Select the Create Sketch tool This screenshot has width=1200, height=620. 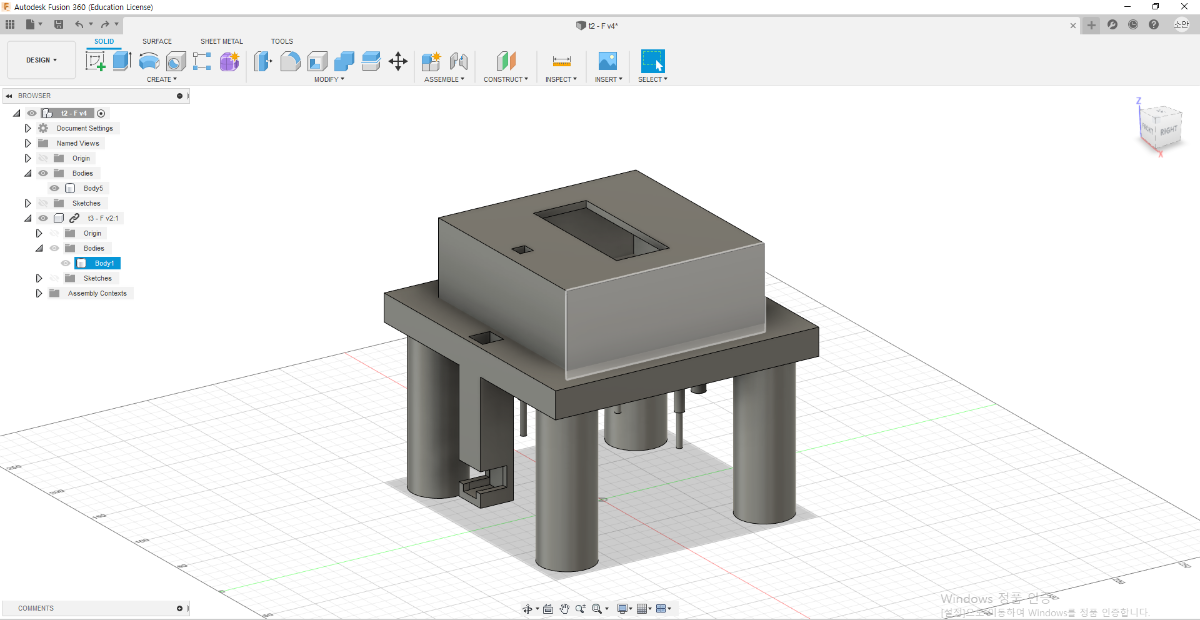[x=96, y=62]
